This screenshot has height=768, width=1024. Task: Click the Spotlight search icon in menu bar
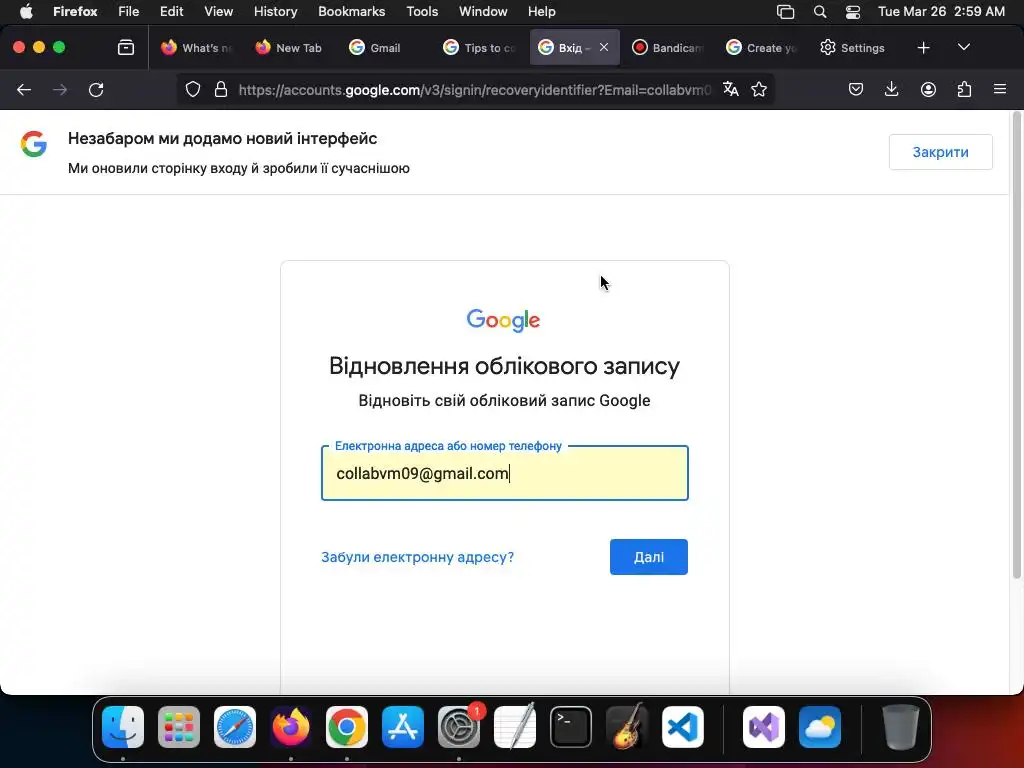820,11
